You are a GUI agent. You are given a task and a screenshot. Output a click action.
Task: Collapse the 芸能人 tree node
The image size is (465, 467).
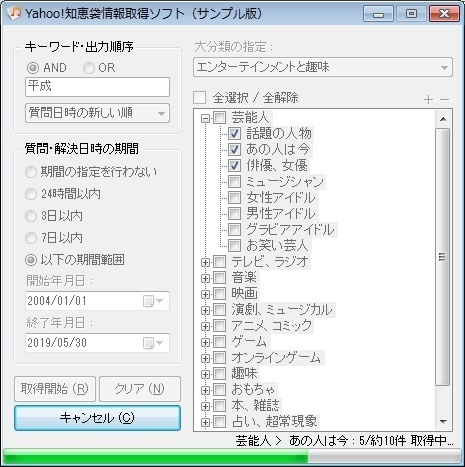(205, 118)
